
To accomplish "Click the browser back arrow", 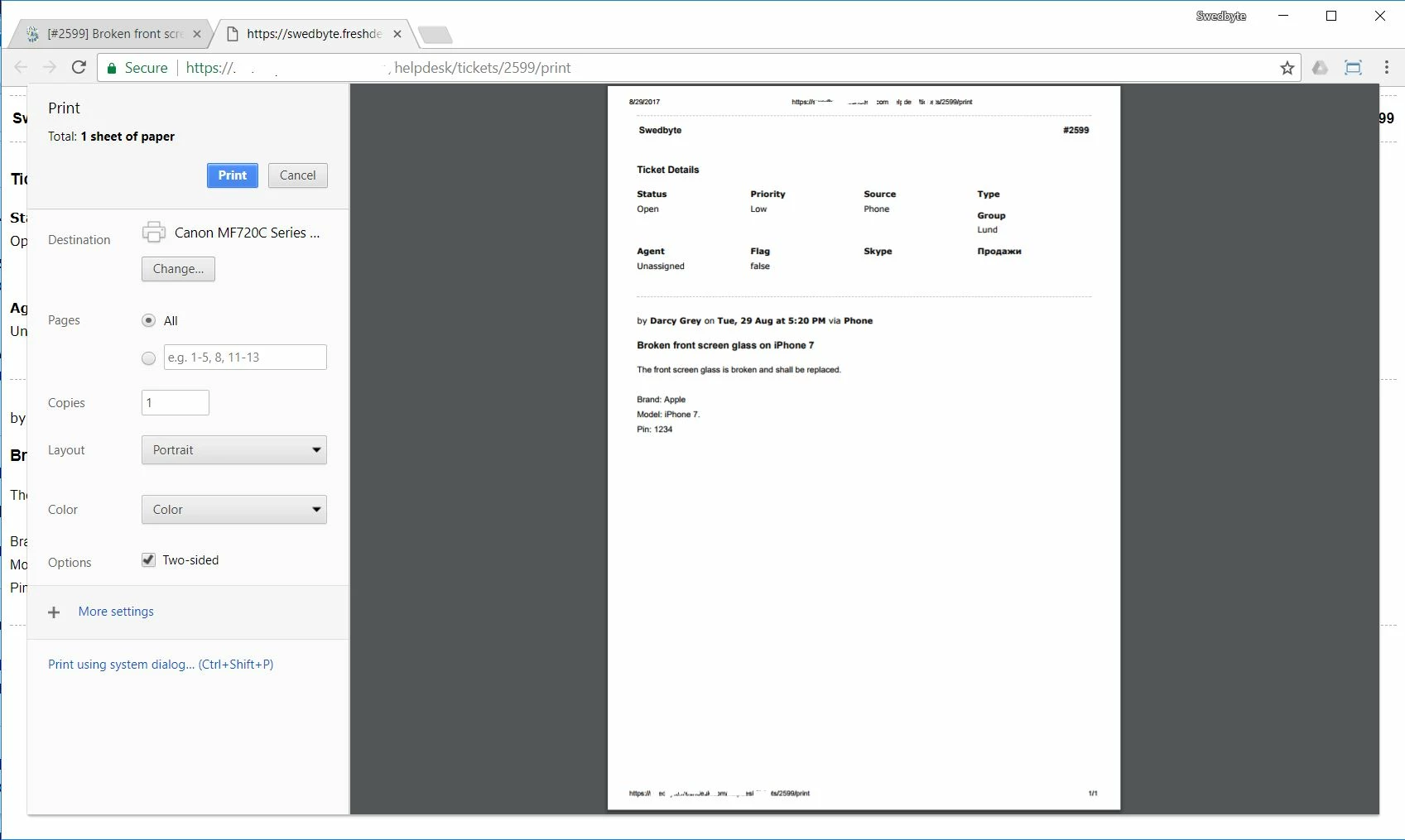I will (x=22, y=68).
